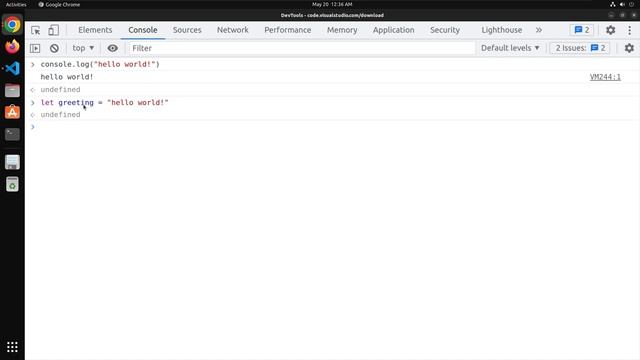The height and width of the screenshot is (360, 640).
Task: Toggle the device toolbar icon
Action: click(x=53, y=30)
